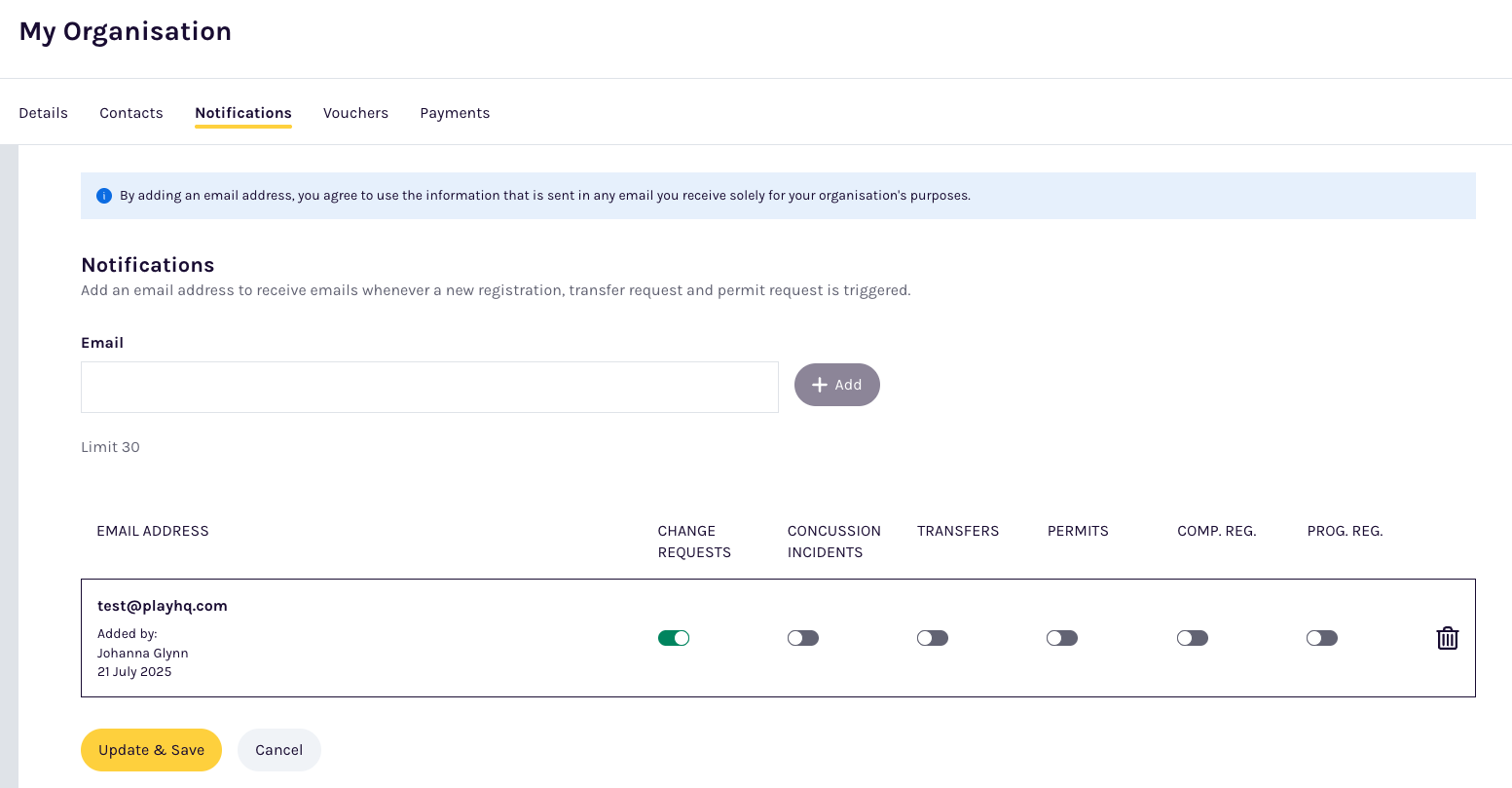Turn on the Transfers toggle

click(x=932, y=638)
